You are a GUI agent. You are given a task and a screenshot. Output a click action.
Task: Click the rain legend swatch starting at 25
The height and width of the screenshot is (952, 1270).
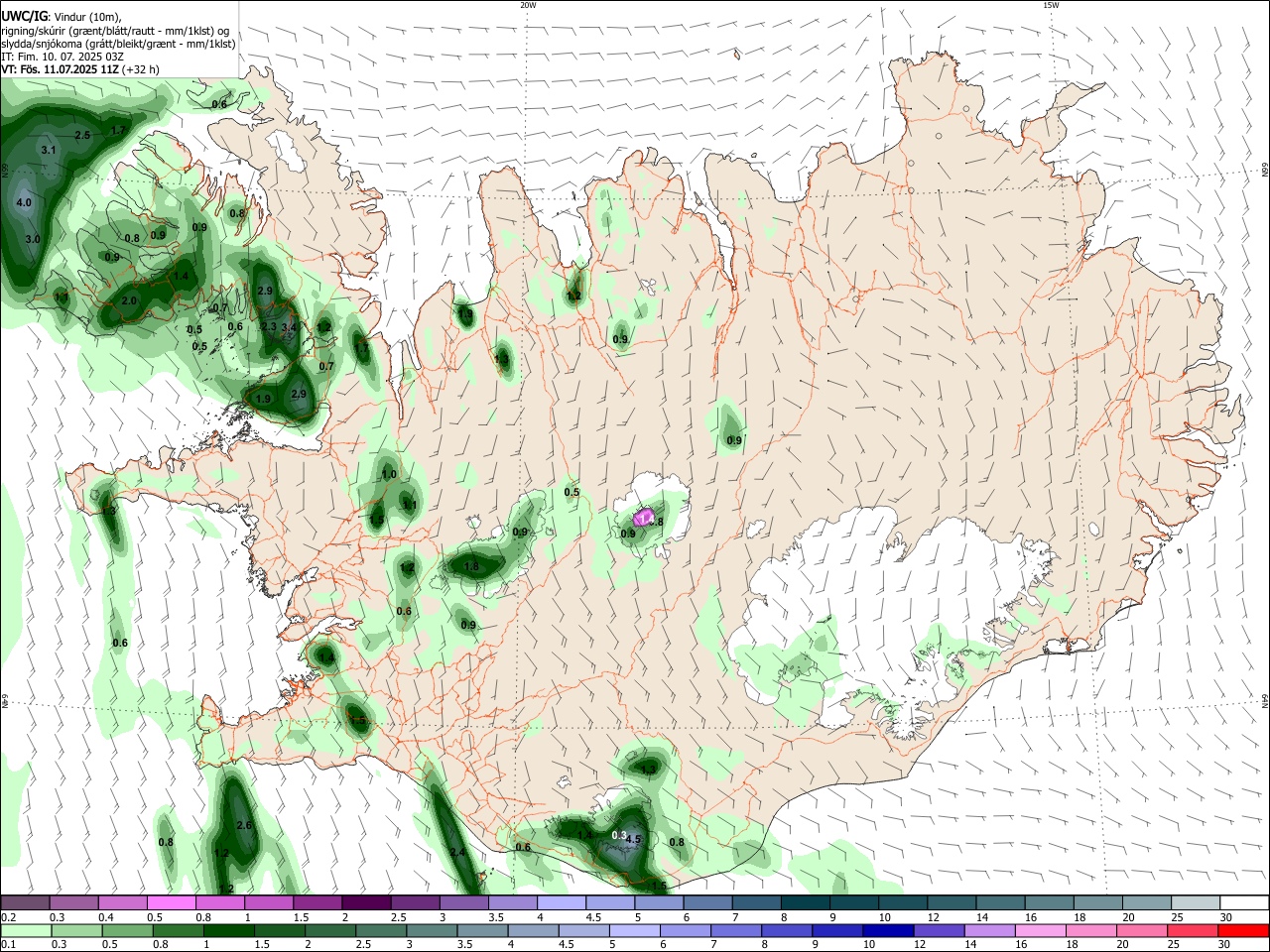pos(1192,930)
